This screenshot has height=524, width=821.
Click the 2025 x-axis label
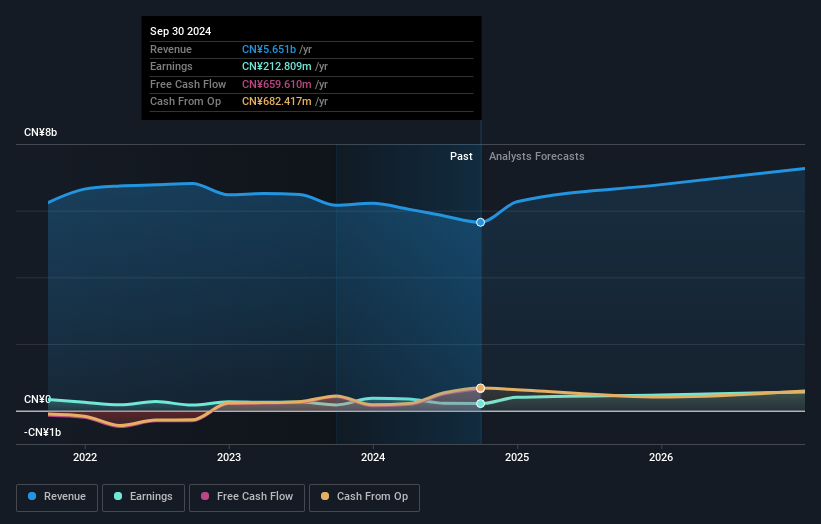pyautogui.click(x=517, y=458)
